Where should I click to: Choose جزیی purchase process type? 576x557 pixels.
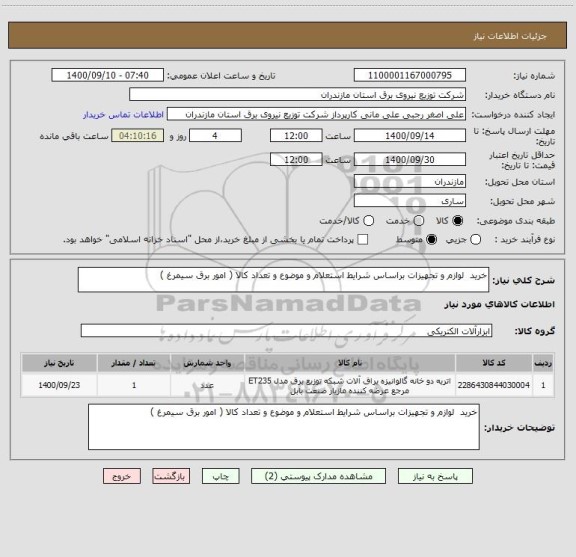(475, 240)
